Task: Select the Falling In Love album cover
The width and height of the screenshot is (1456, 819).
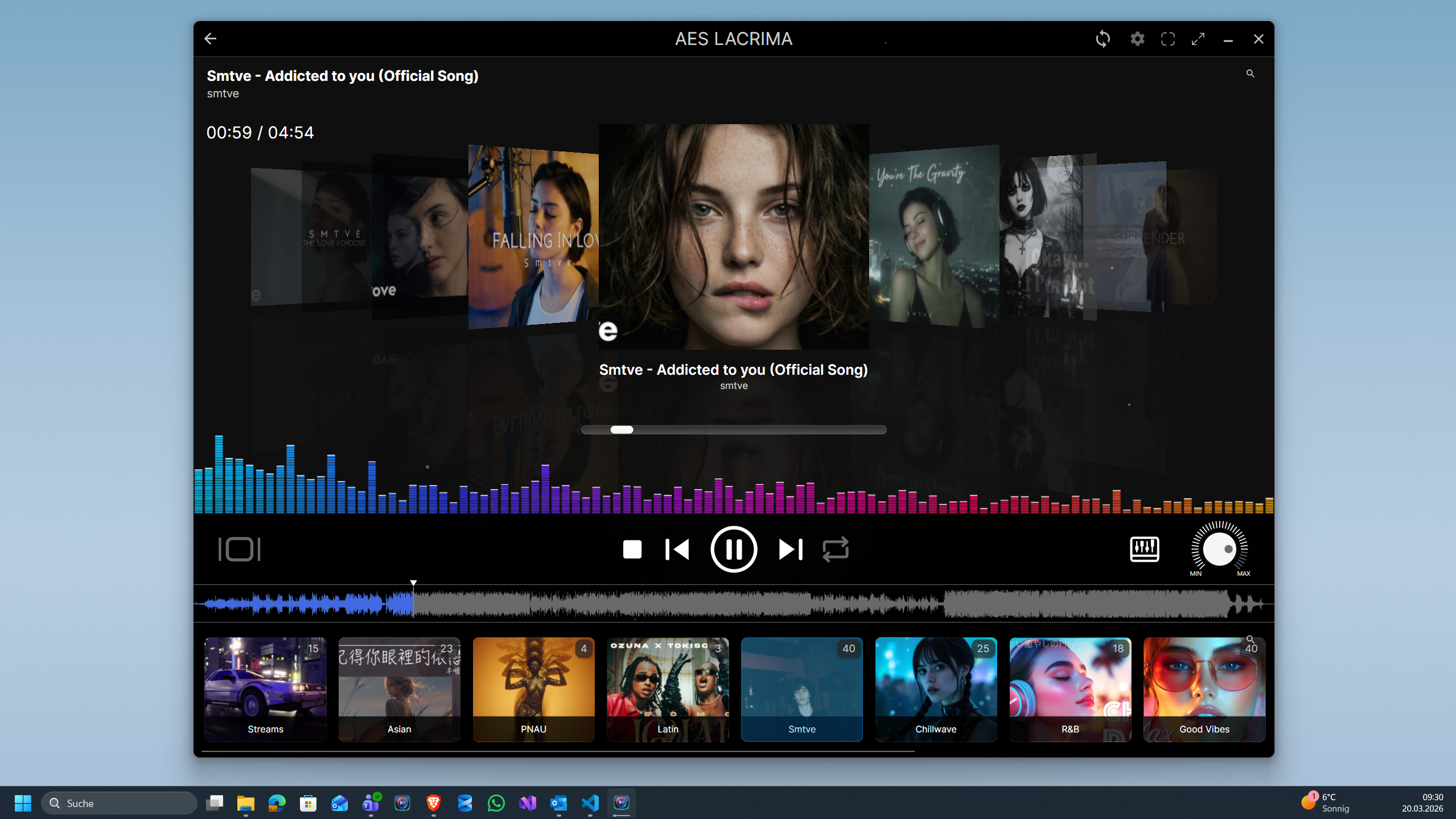Action: click(533, 237)
